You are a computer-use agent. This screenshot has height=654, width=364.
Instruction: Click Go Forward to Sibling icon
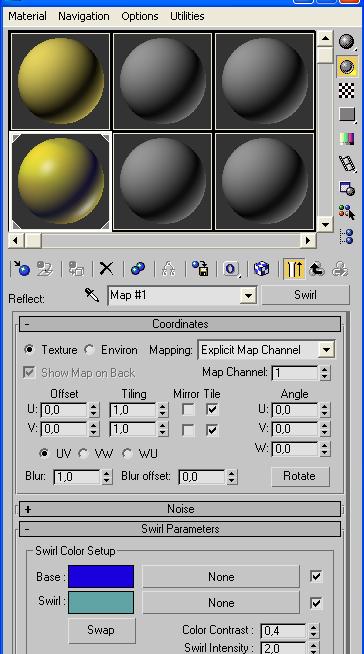coord(340,269)
